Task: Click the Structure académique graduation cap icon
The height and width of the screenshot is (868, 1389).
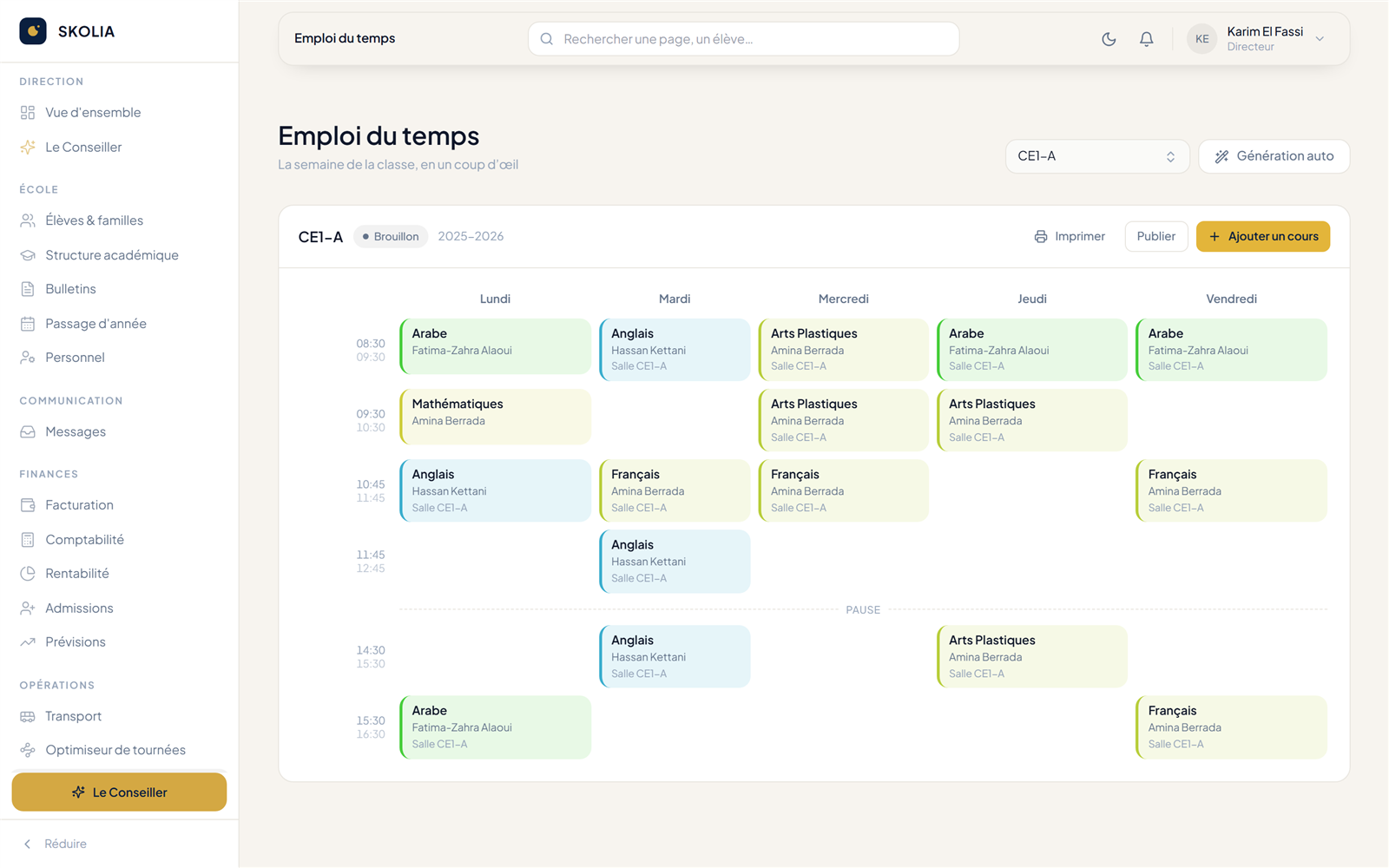Action: (x=28, y=255)
